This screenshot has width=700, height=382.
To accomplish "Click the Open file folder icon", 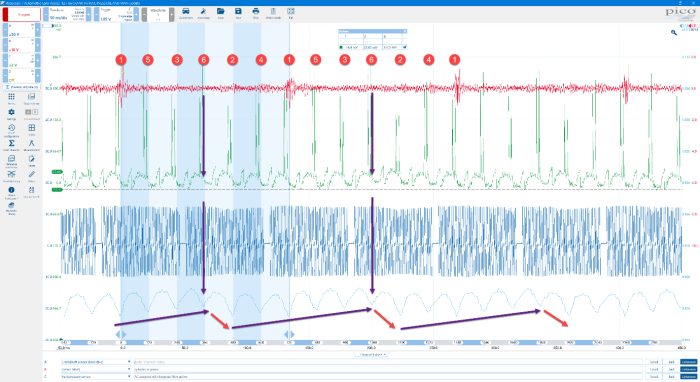I will coord(221,13).
